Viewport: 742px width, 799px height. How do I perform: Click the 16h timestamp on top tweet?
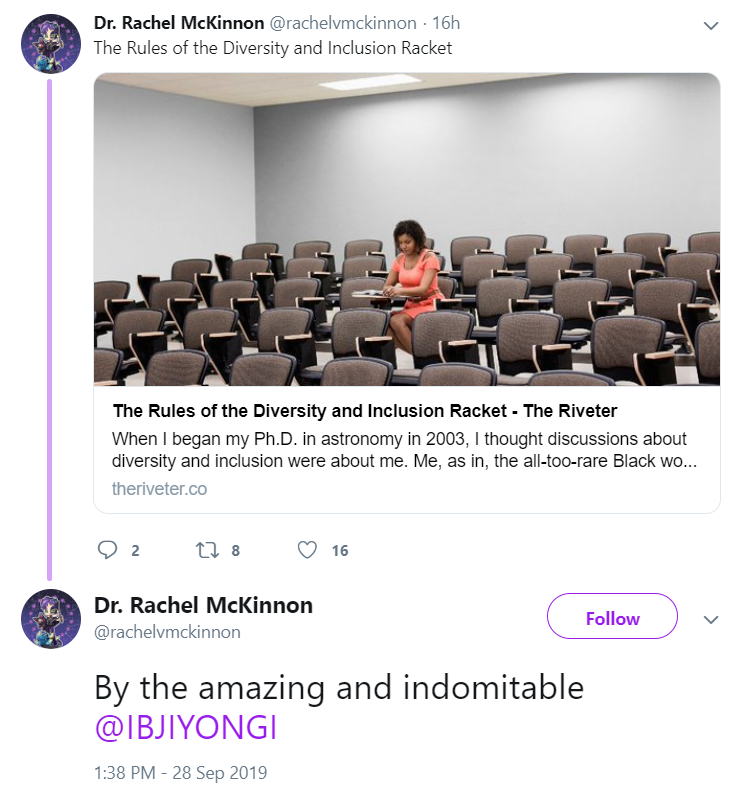pyautogui.click(x=446, y=23)
